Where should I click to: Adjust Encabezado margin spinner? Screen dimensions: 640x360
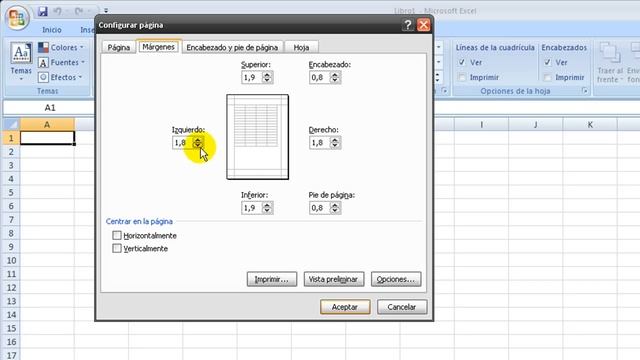(x=335, y=77)
